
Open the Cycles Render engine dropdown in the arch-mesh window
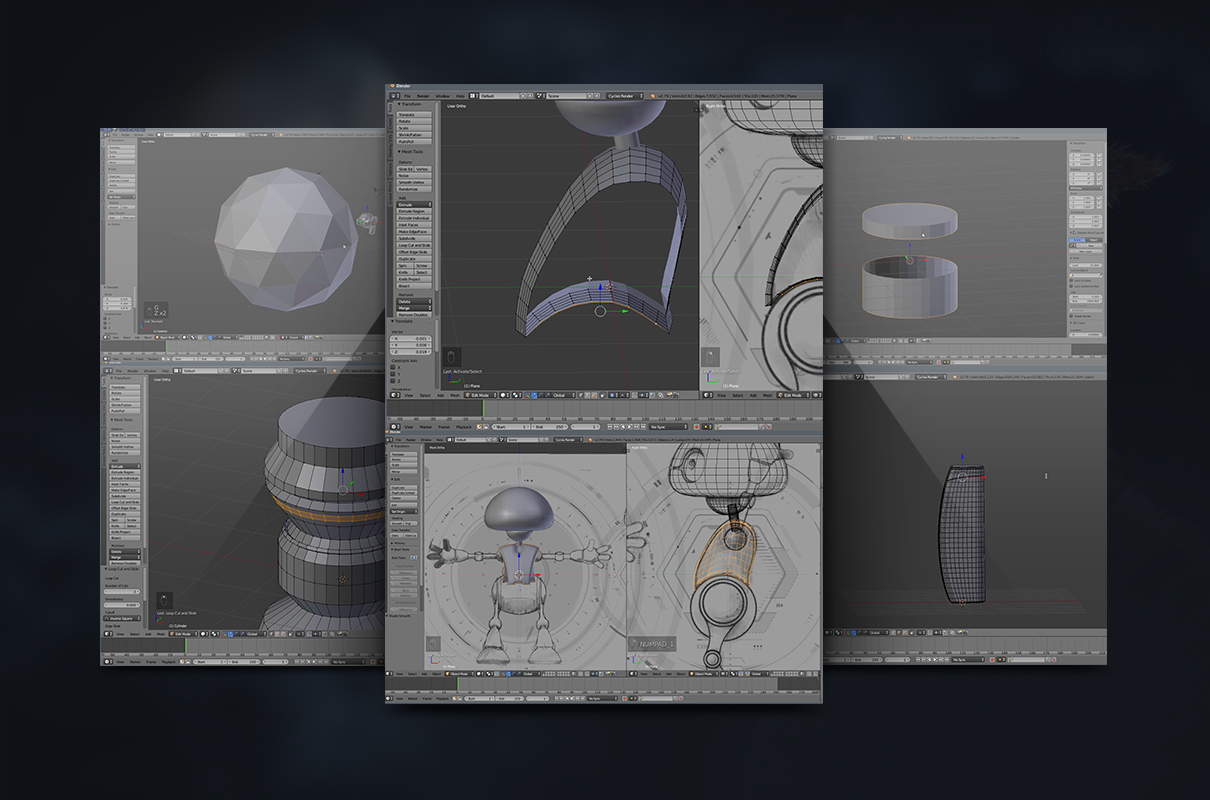tap(625, 96)
